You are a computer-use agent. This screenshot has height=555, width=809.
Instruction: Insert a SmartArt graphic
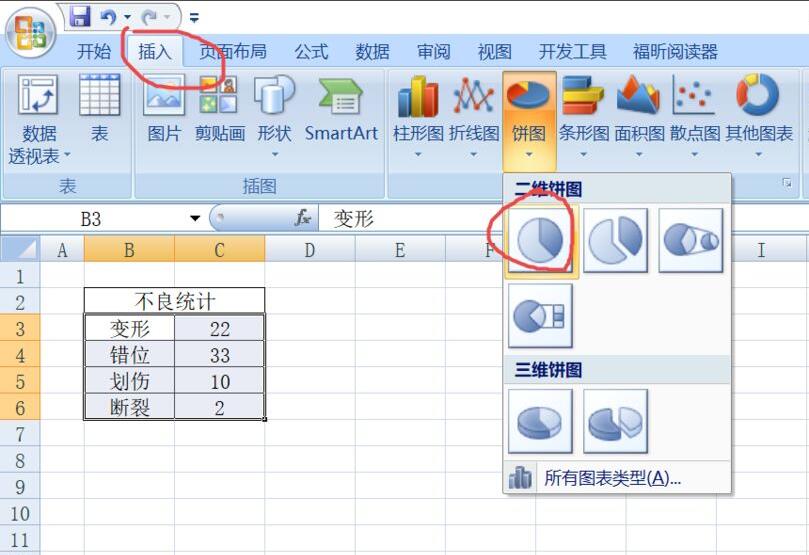point(341,109)
